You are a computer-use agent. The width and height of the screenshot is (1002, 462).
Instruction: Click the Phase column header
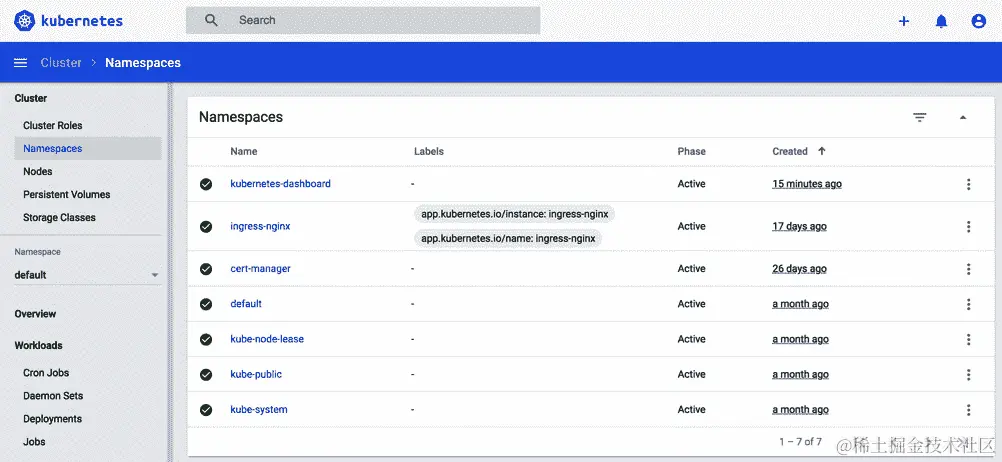[691, 151]
